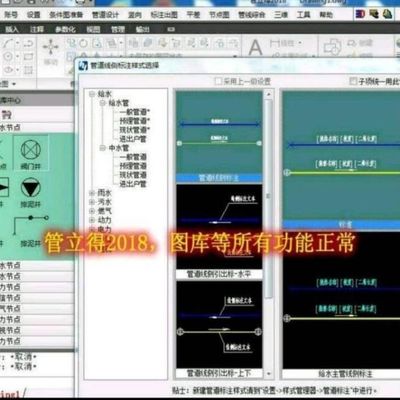Select the Move tool with four arrows
Screen dimensions: 400x400
50,47
